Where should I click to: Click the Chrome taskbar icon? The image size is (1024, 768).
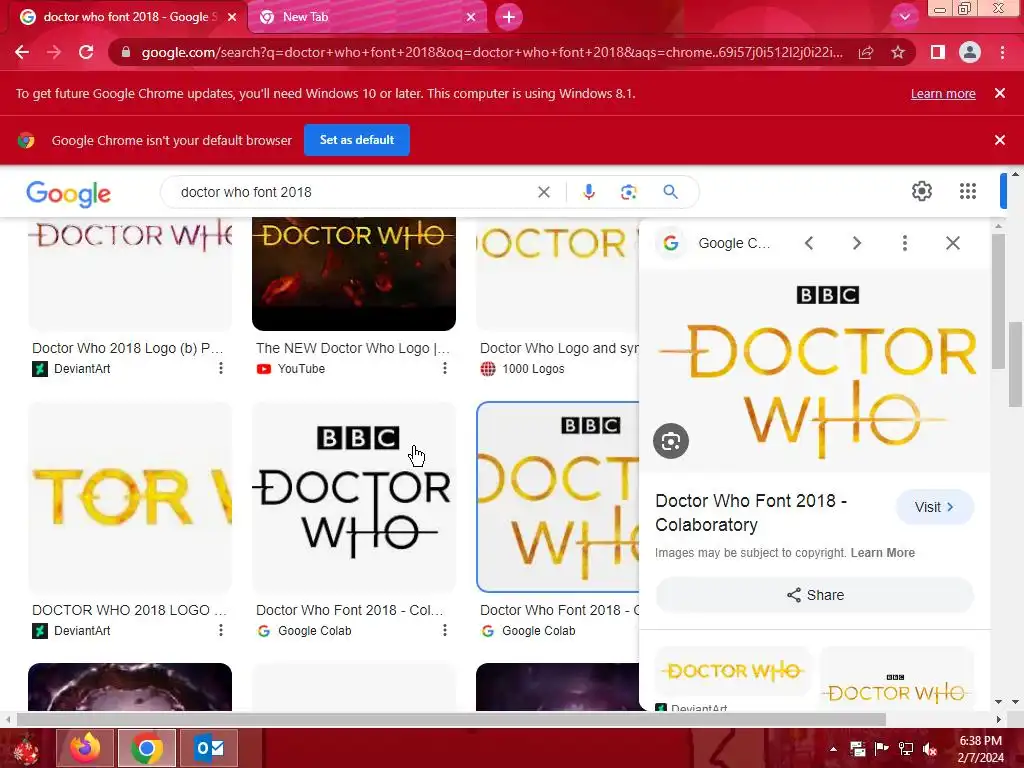(x=147, y=748)
